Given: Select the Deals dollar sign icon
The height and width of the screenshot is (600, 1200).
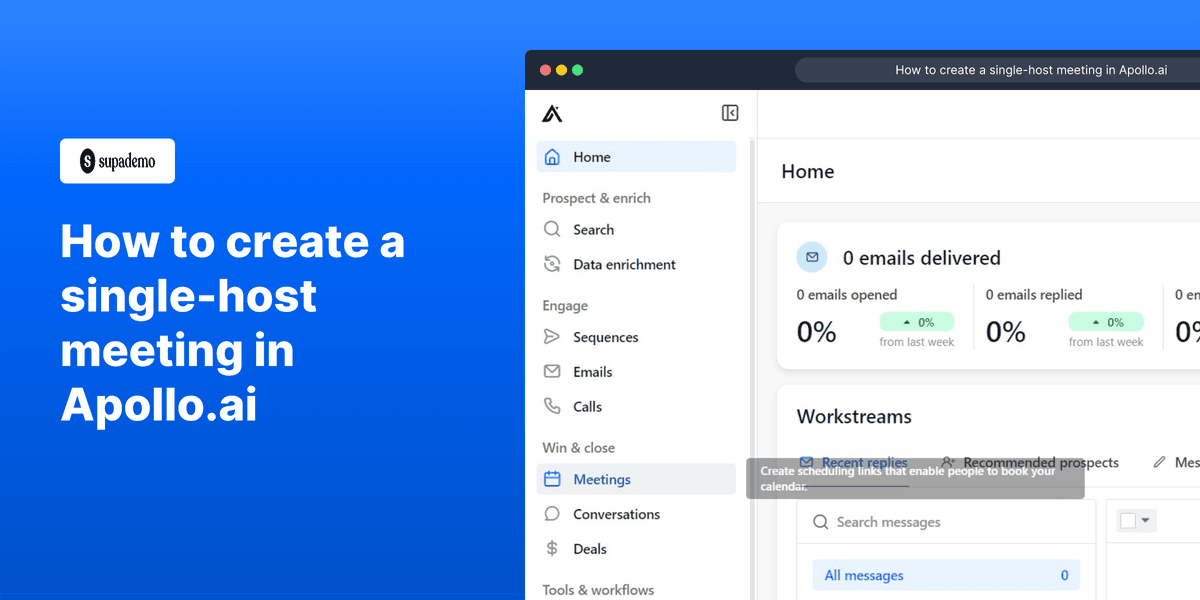Looking at the screenshot, I should click(x=552, y=548).
